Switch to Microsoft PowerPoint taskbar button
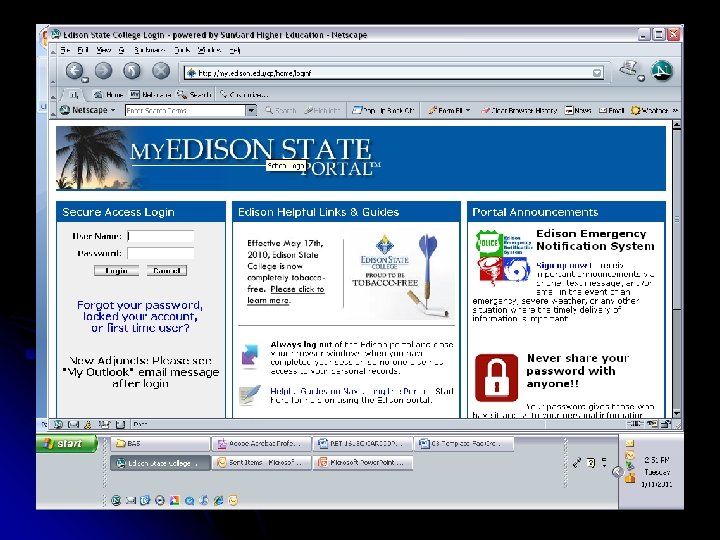 [x=363, y=462]
